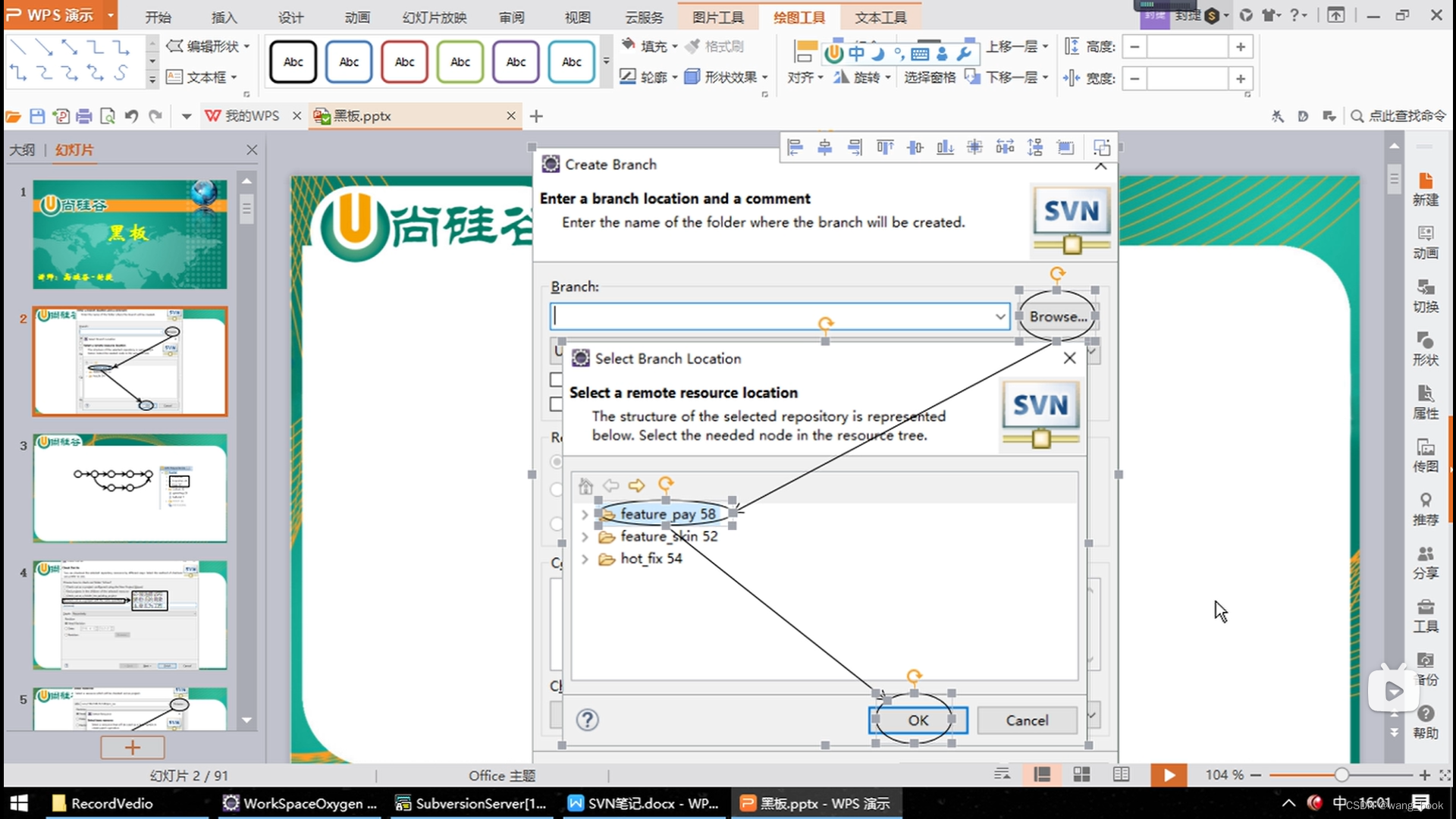Click the back navigation arrow icon in branch tree
The image size is (1456, 819).
[x=611, y=486]
